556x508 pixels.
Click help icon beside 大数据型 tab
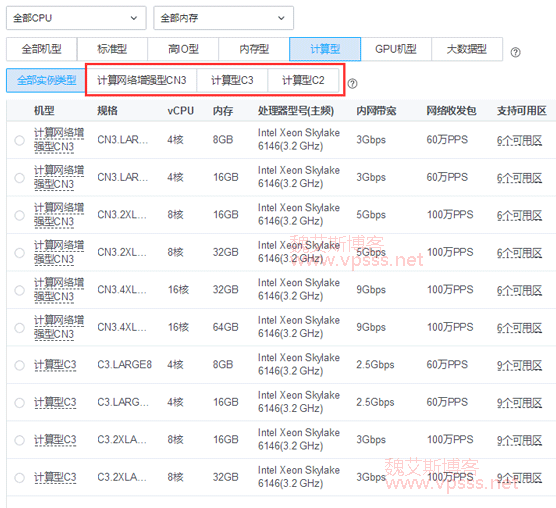[515, 52]
